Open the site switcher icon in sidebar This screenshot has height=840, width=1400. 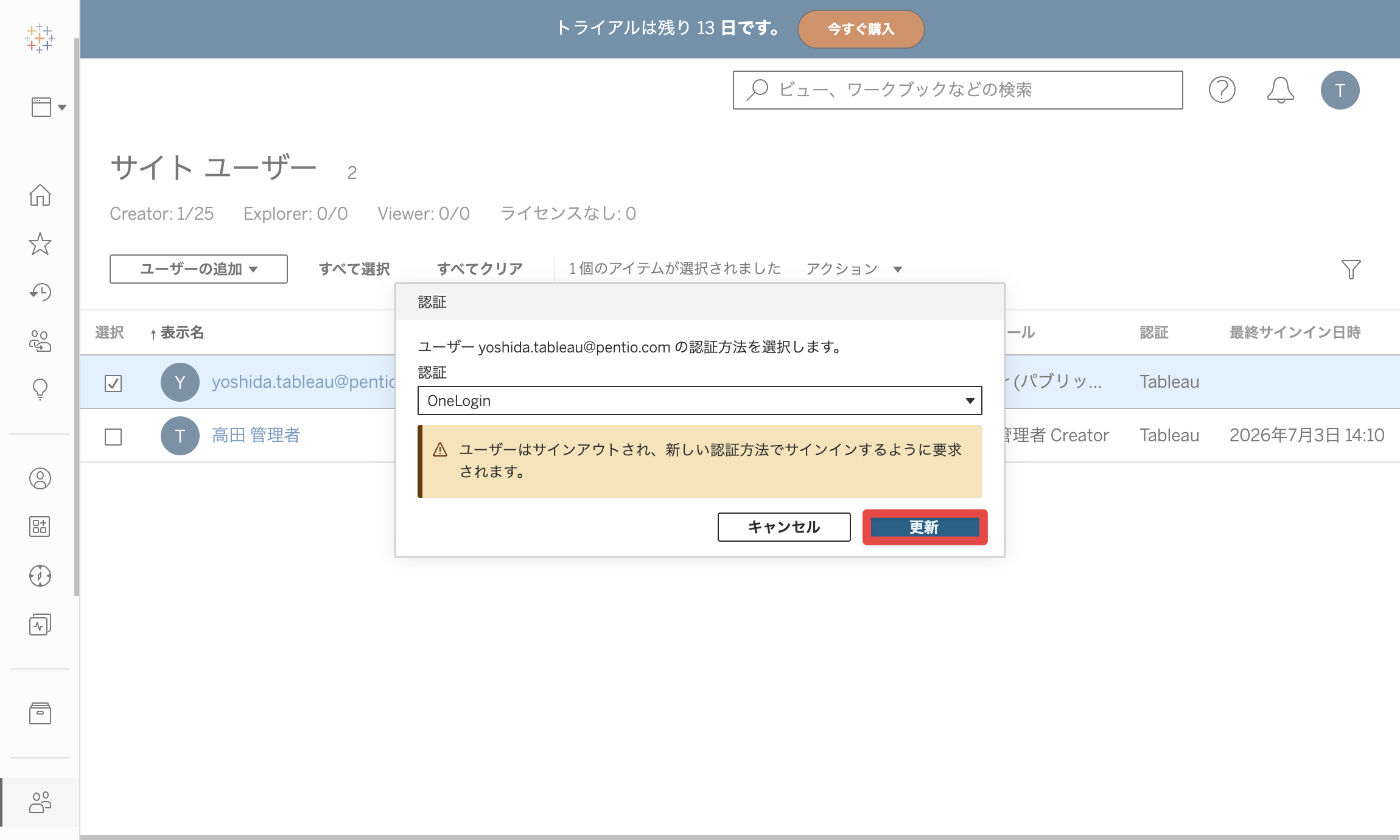pos(41,107)
